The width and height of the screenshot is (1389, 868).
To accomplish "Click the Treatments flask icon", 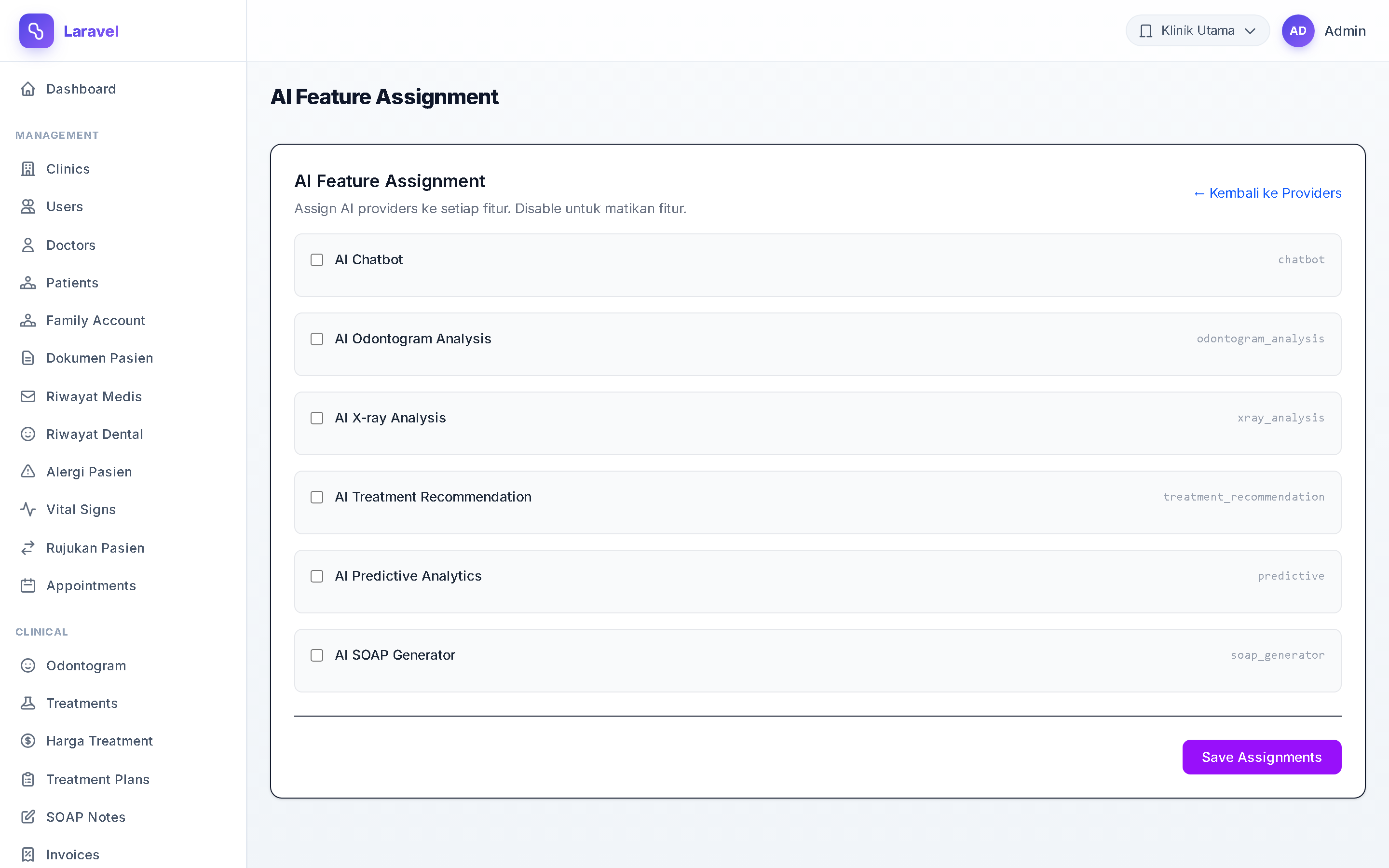I will point(28,703).
